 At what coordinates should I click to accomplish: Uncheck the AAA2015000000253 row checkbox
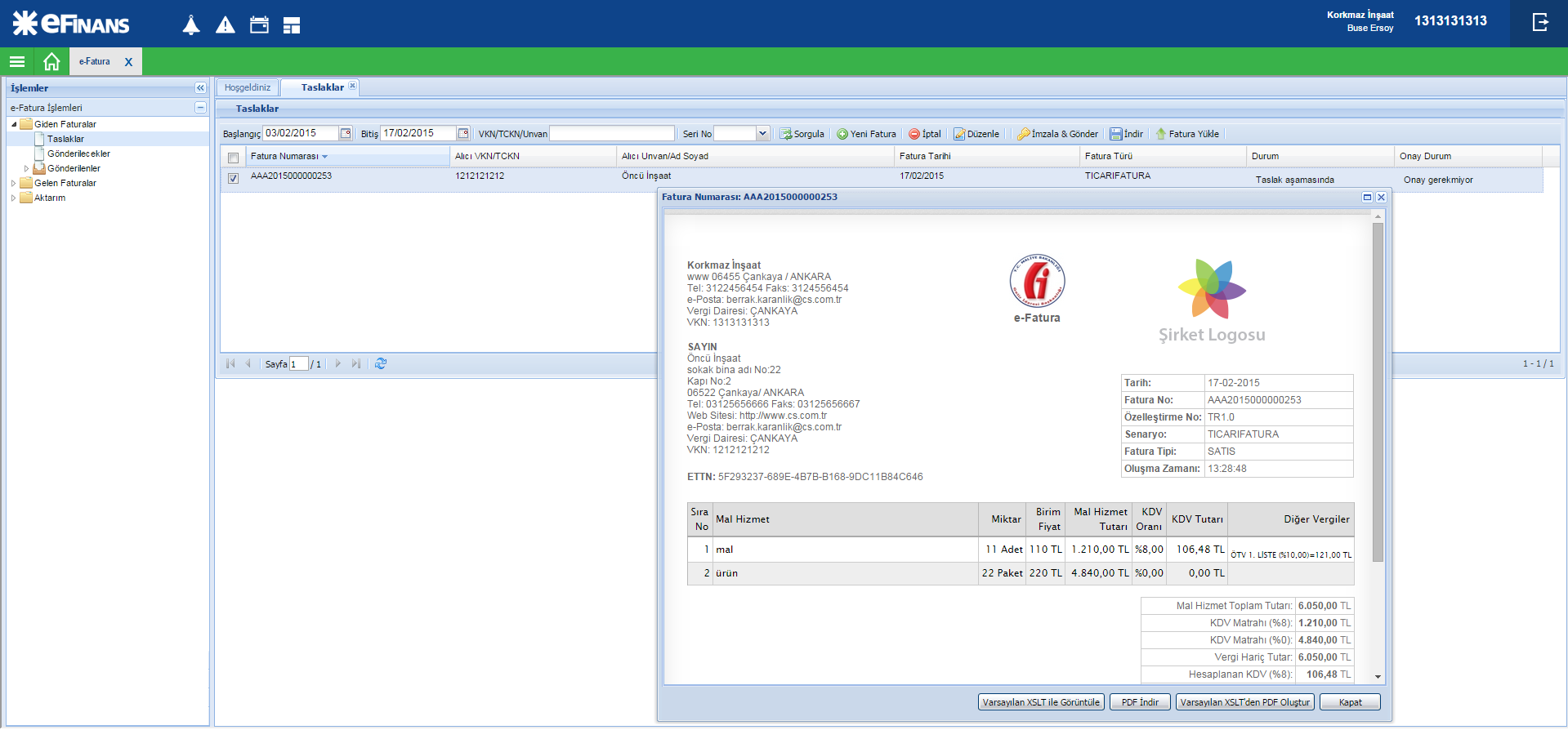[234, 178]
